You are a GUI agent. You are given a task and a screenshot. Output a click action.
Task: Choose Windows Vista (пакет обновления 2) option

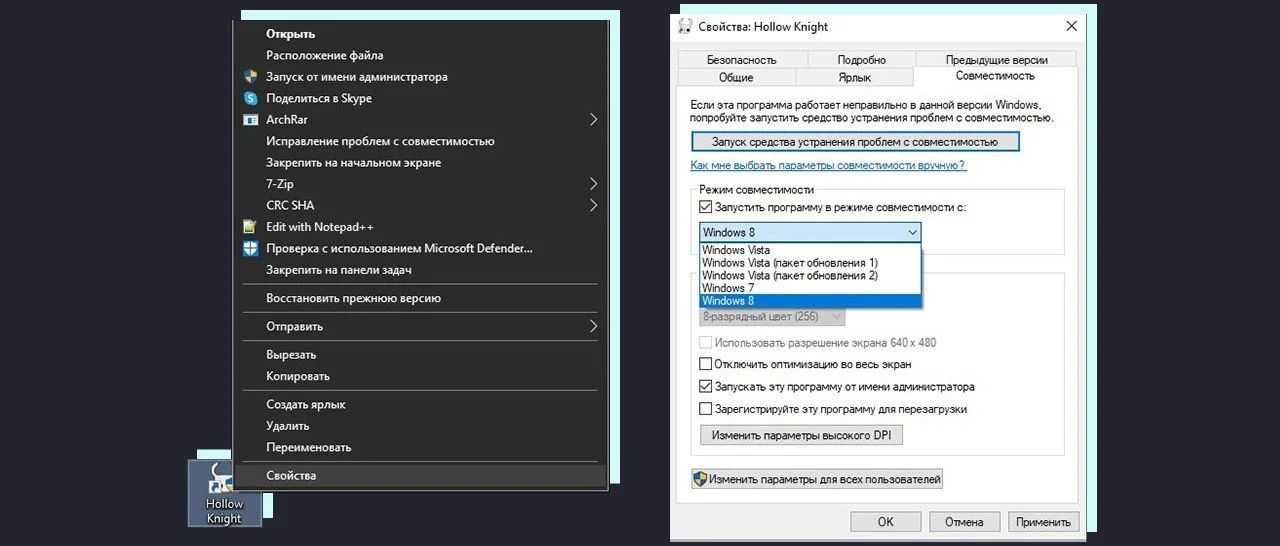810,275
